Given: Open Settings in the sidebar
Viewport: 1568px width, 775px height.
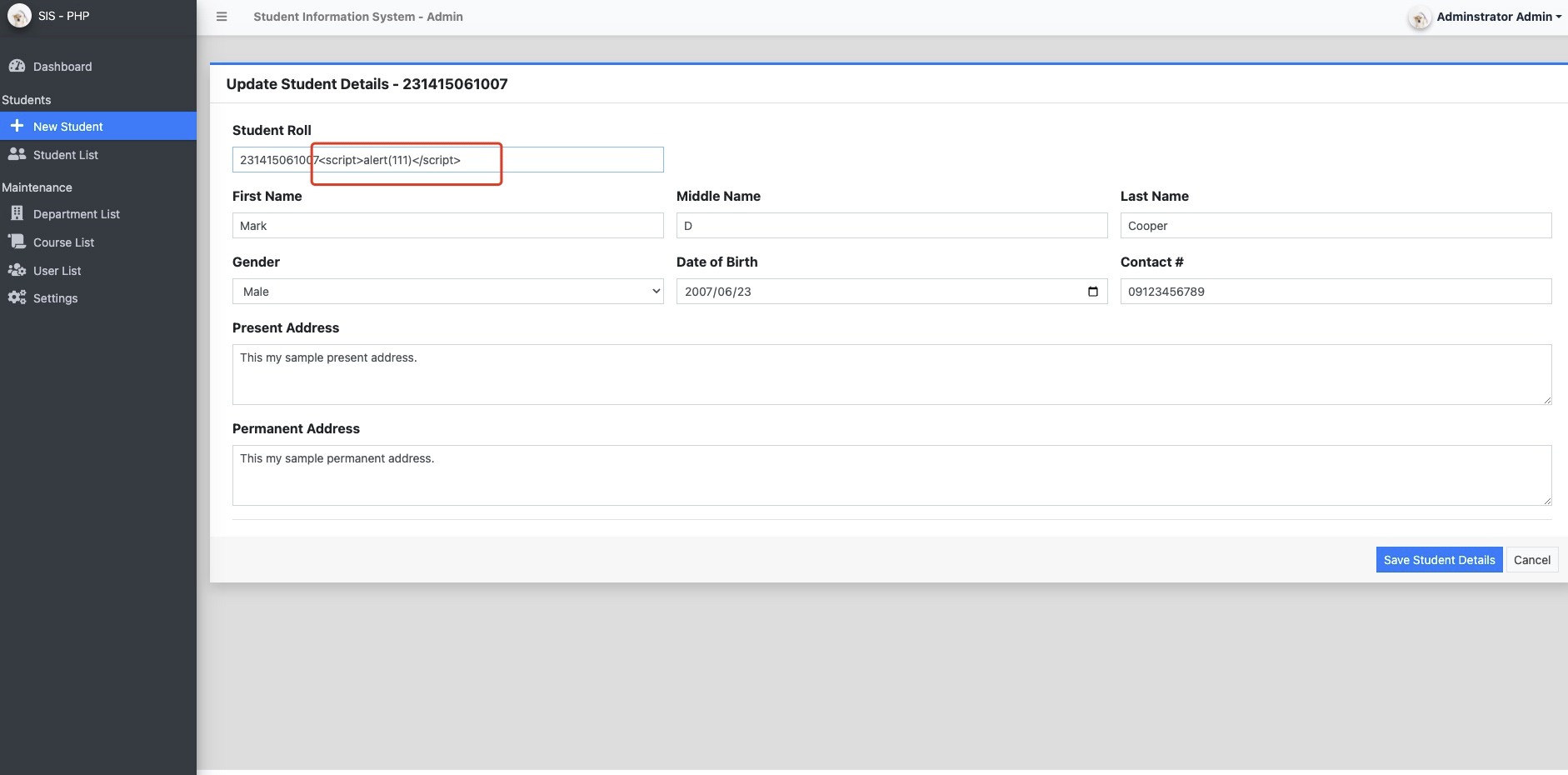Looking at the screenshot, I should (x=98, y=298).
